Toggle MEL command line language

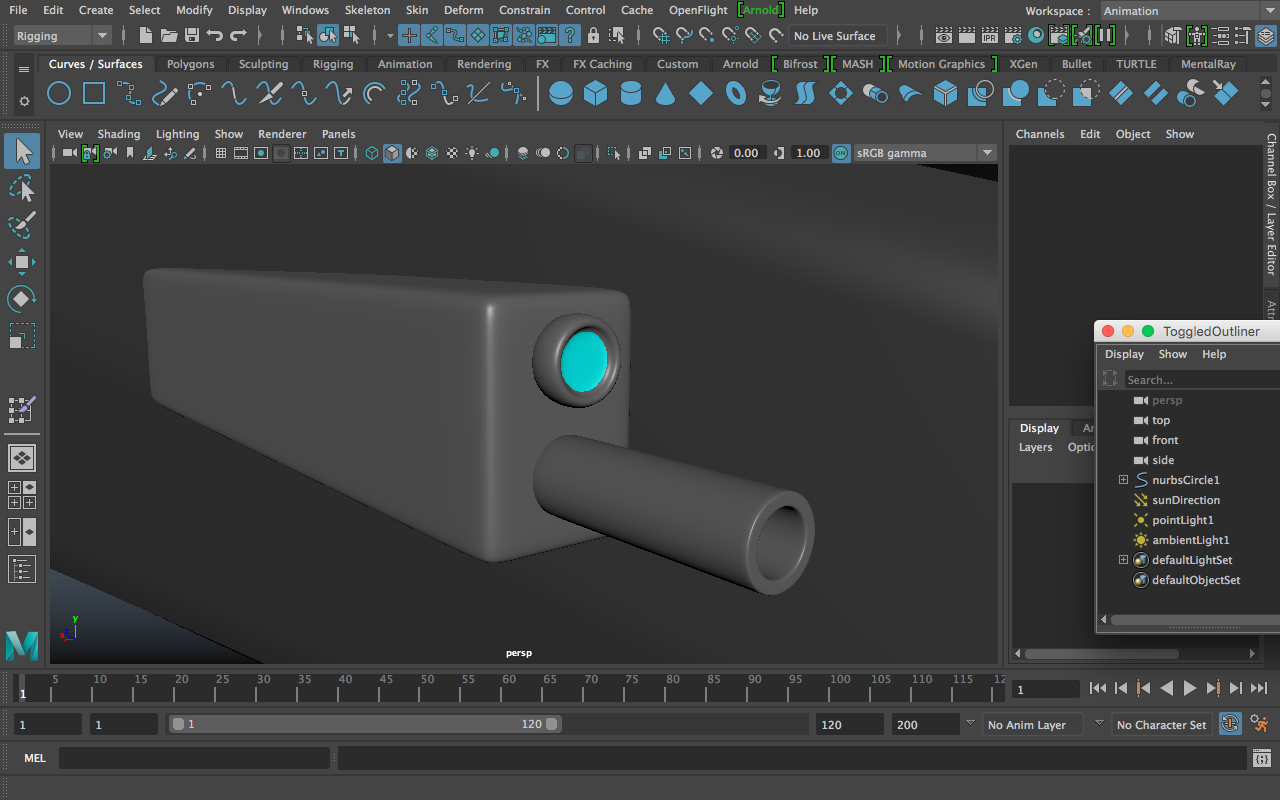35,758
